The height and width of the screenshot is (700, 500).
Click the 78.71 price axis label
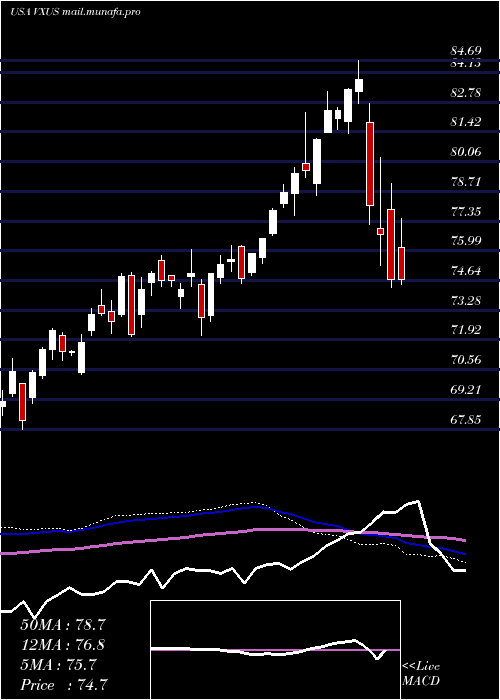click(466, 182)
